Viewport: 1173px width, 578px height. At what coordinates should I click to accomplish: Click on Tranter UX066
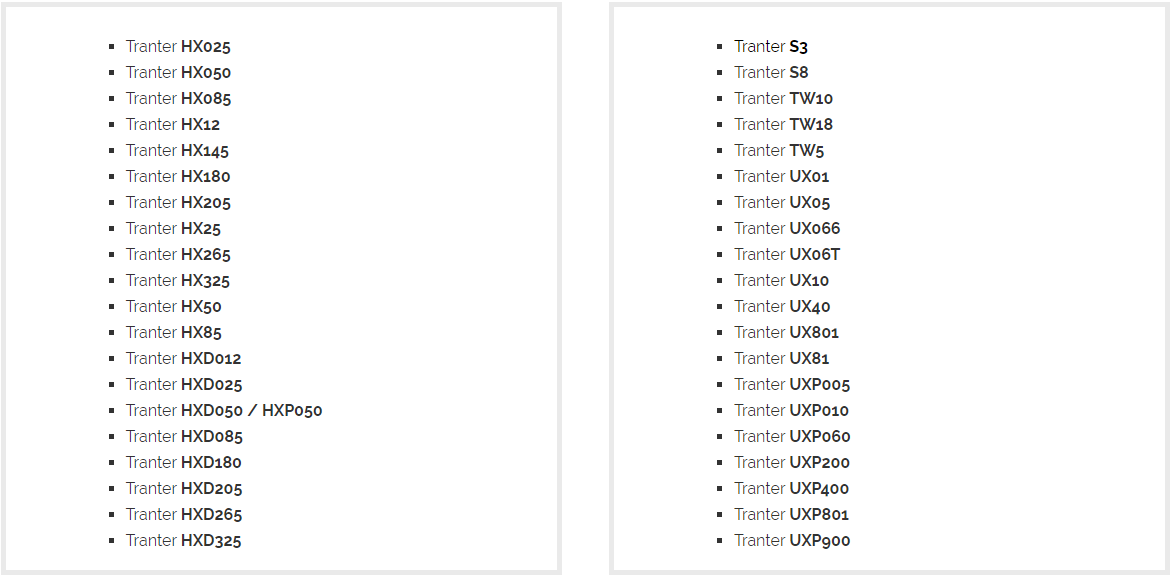(788, 228)
